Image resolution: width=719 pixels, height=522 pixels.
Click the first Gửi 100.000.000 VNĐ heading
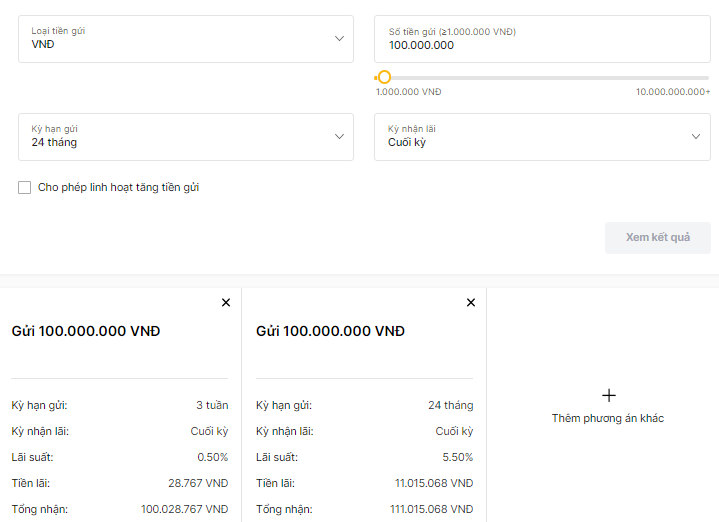point(86,331)
